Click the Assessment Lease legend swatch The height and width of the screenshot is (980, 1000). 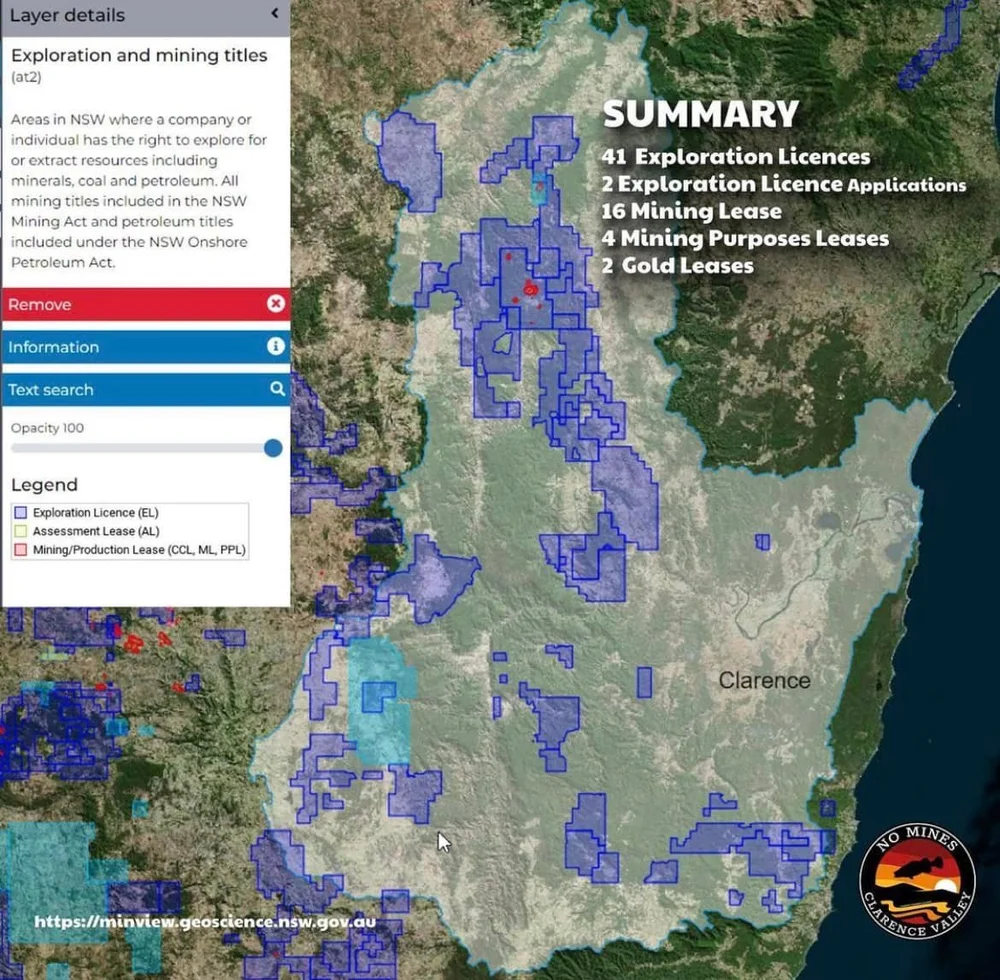pos(21,531)
